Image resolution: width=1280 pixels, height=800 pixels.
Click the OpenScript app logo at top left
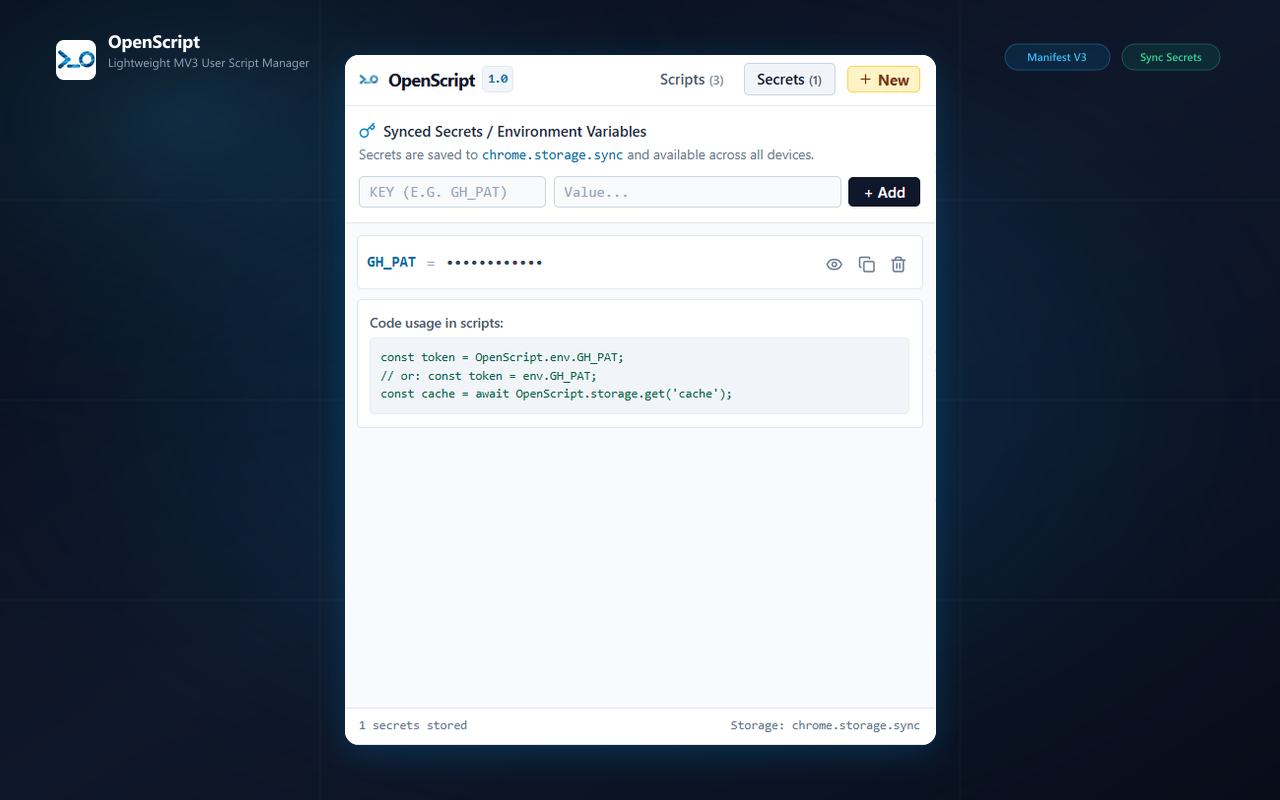coord(76,60)
